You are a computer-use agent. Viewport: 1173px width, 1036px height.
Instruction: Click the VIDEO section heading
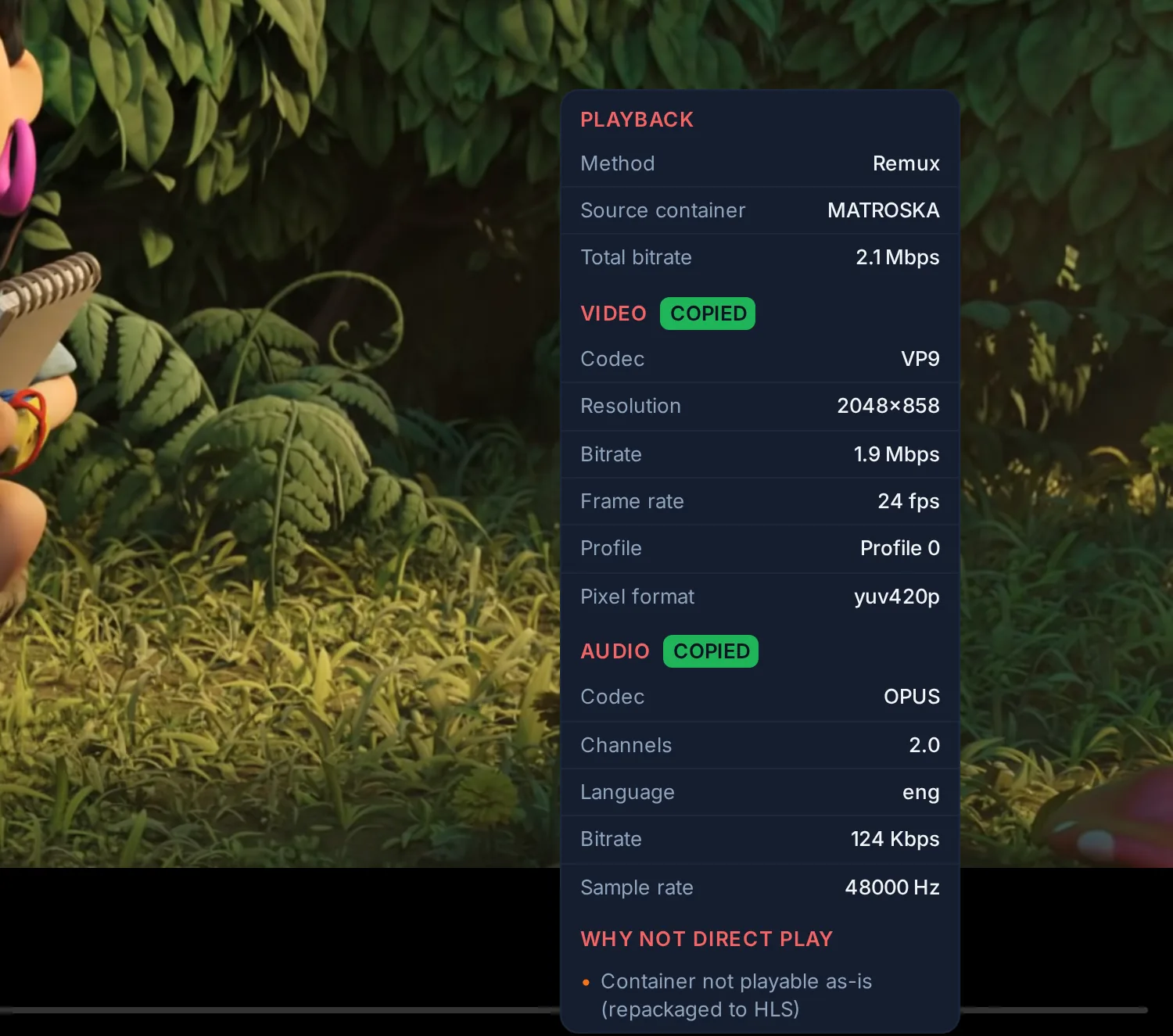point(613,314)
